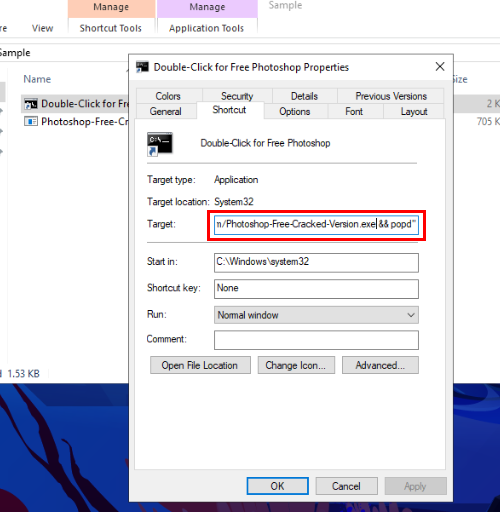500x512 pixels.
Task: Click the Change Icon button
Action: point(296,365)
